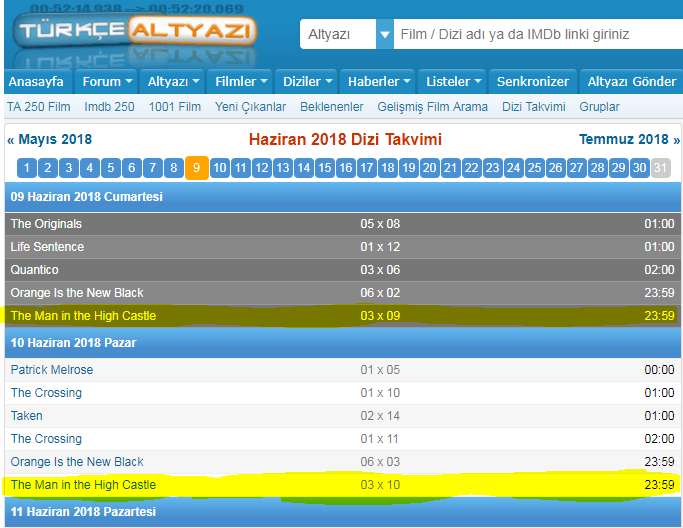Image resolution: width=683 pixels, height=528 pixels.
Task: Open the Senkronizer menu item
Action: (x=533, y=81)
